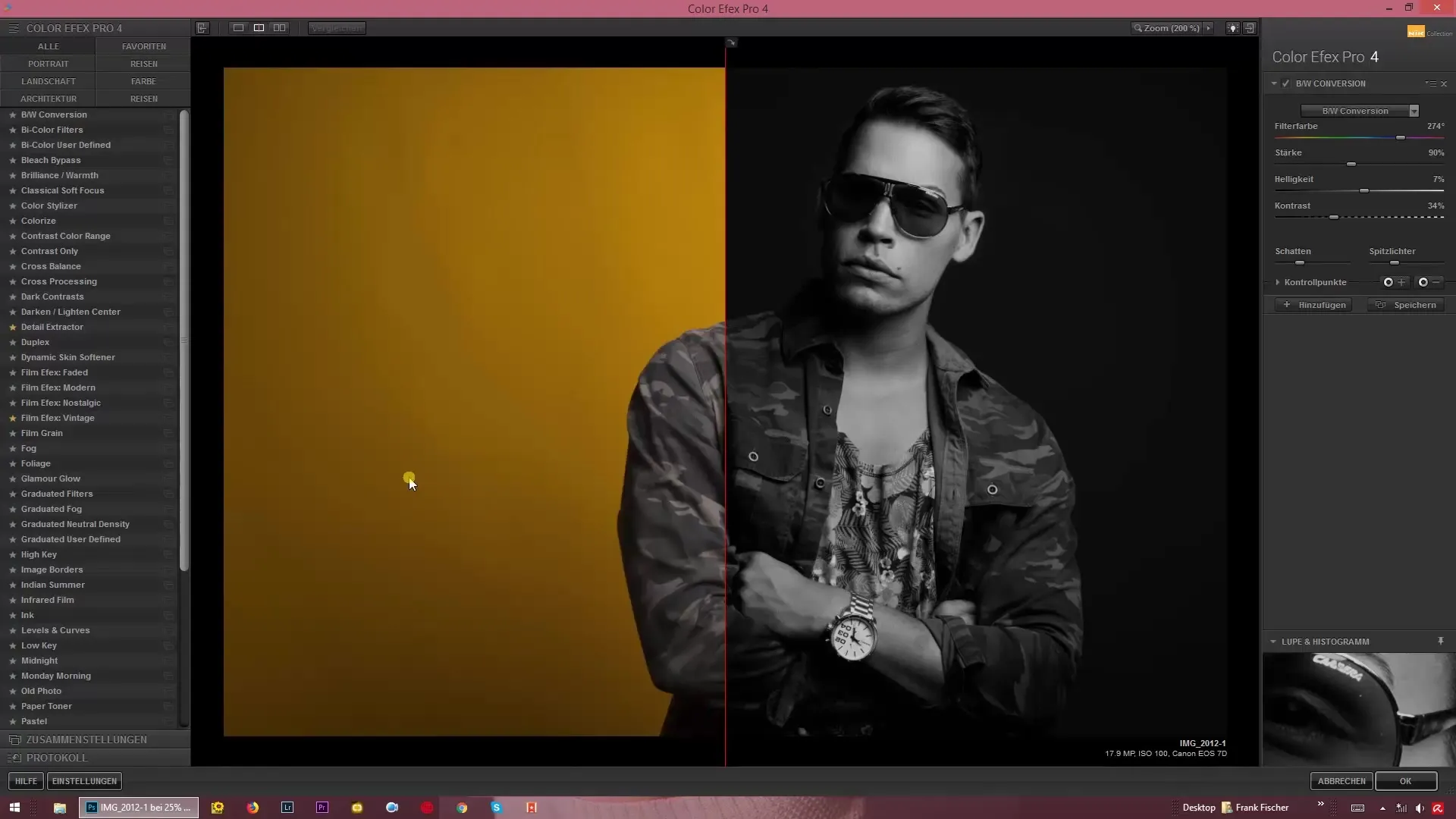This screenshot has height=819, width=1456.
Task: Open the Einstellungen button
Action: pos(84,781)
